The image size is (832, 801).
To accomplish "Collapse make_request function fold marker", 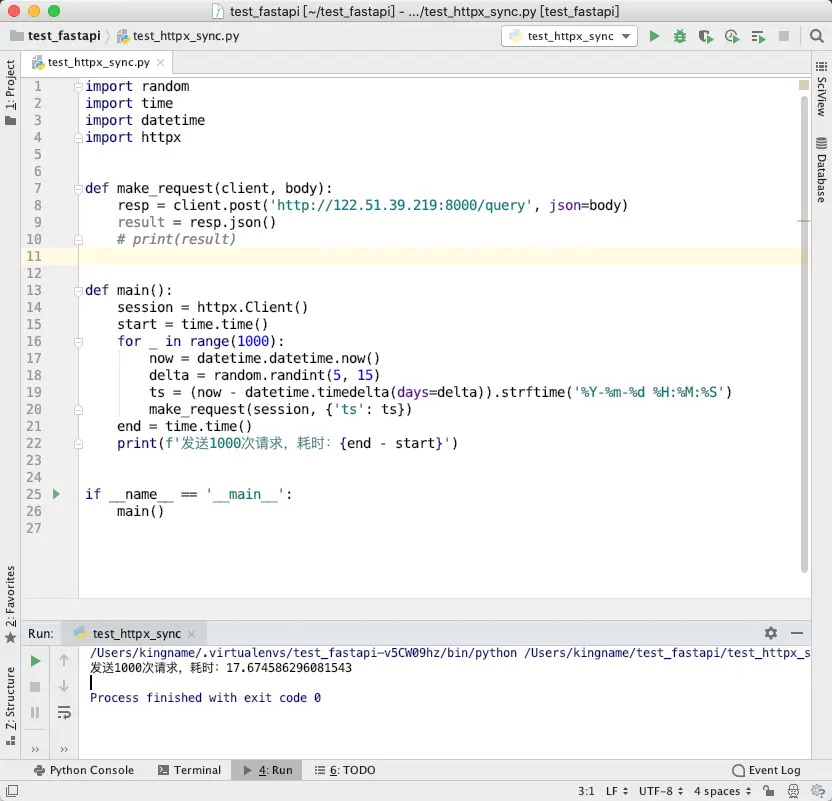I will click(x=78, y=188).
